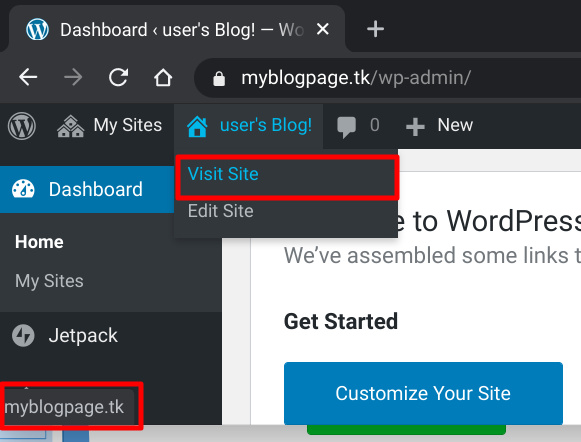Image resolution: width=581 pixels, height=442 pixels.
Task: Select My Sites in sidebar submenu
Action: pyautogui.click(x=49, y=281)
